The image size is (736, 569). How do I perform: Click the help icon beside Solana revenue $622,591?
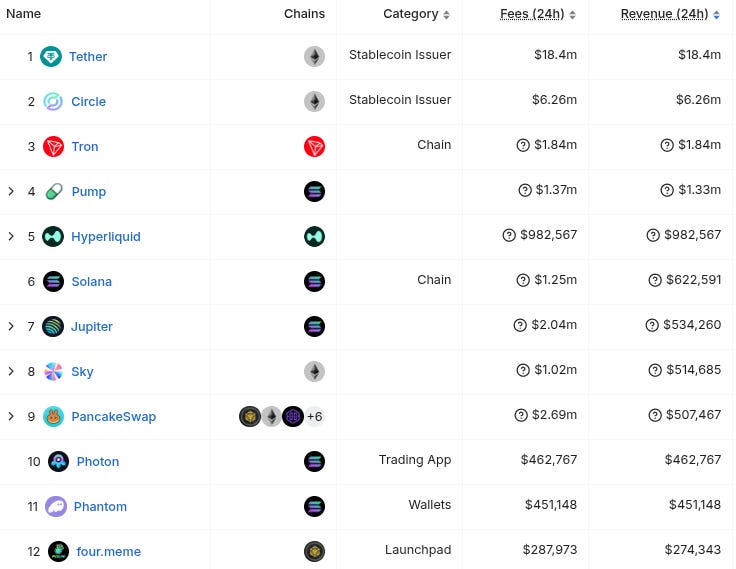click(x=655, y=280)
